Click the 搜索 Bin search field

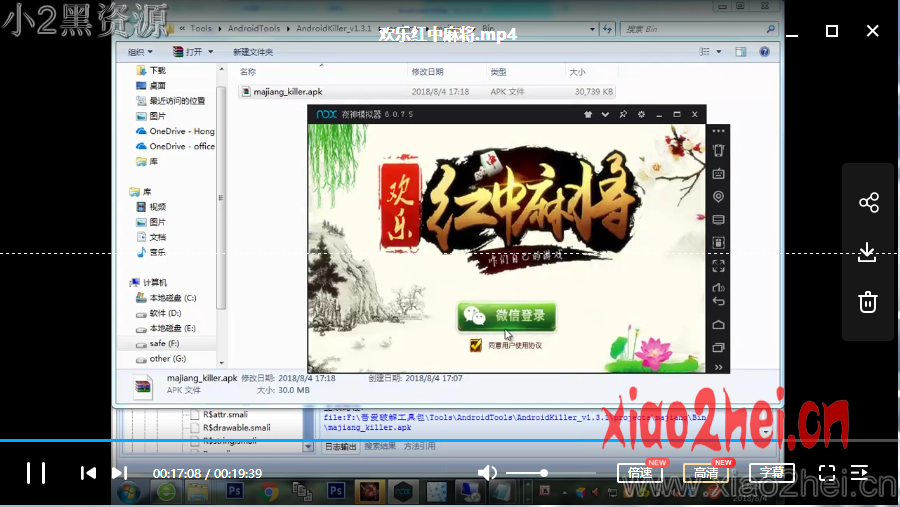click(x=699, y=29)
